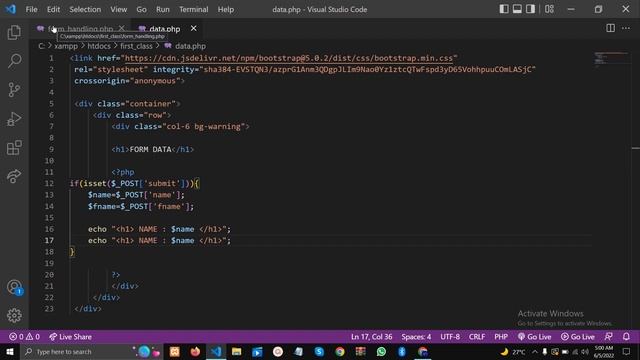Open the Edit menu
The height and width of the screenshot is (360, 640).
pyautogui.click(x=53, y=9)
